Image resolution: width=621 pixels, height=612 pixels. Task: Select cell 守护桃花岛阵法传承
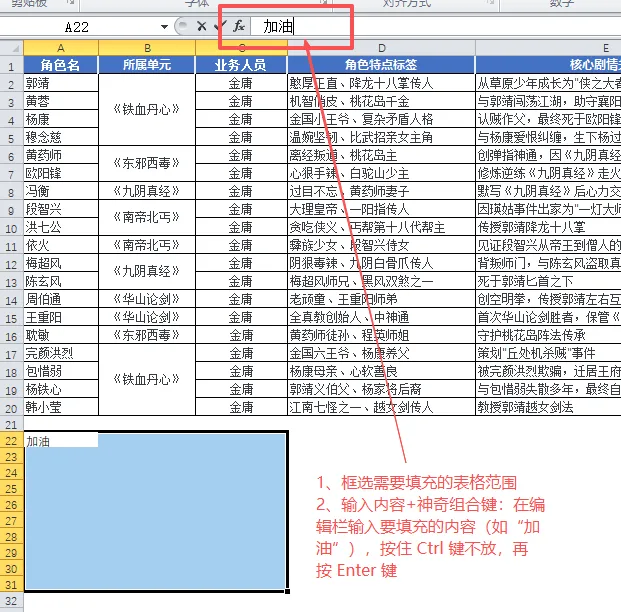[548, 335]
